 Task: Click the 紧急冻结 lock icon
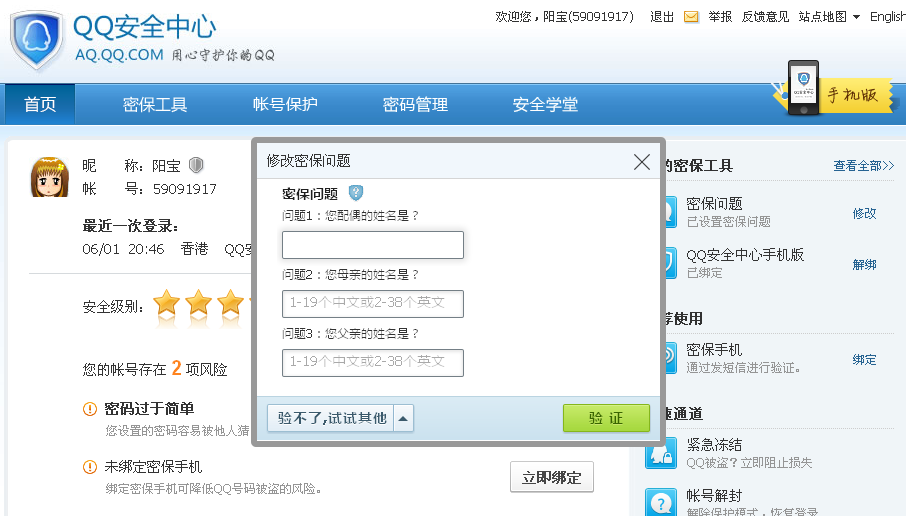coord(661,453)
